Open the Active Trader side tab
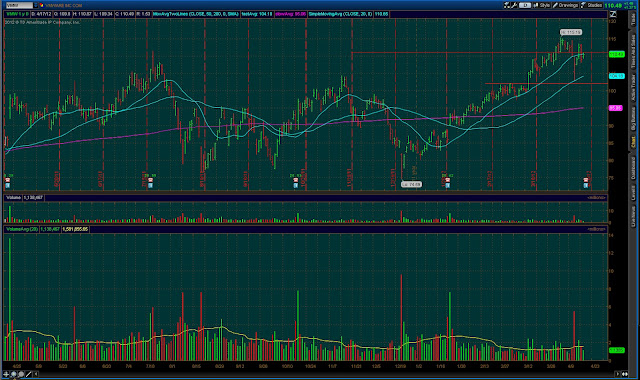The image size is (640, 380). click(633, 88)
